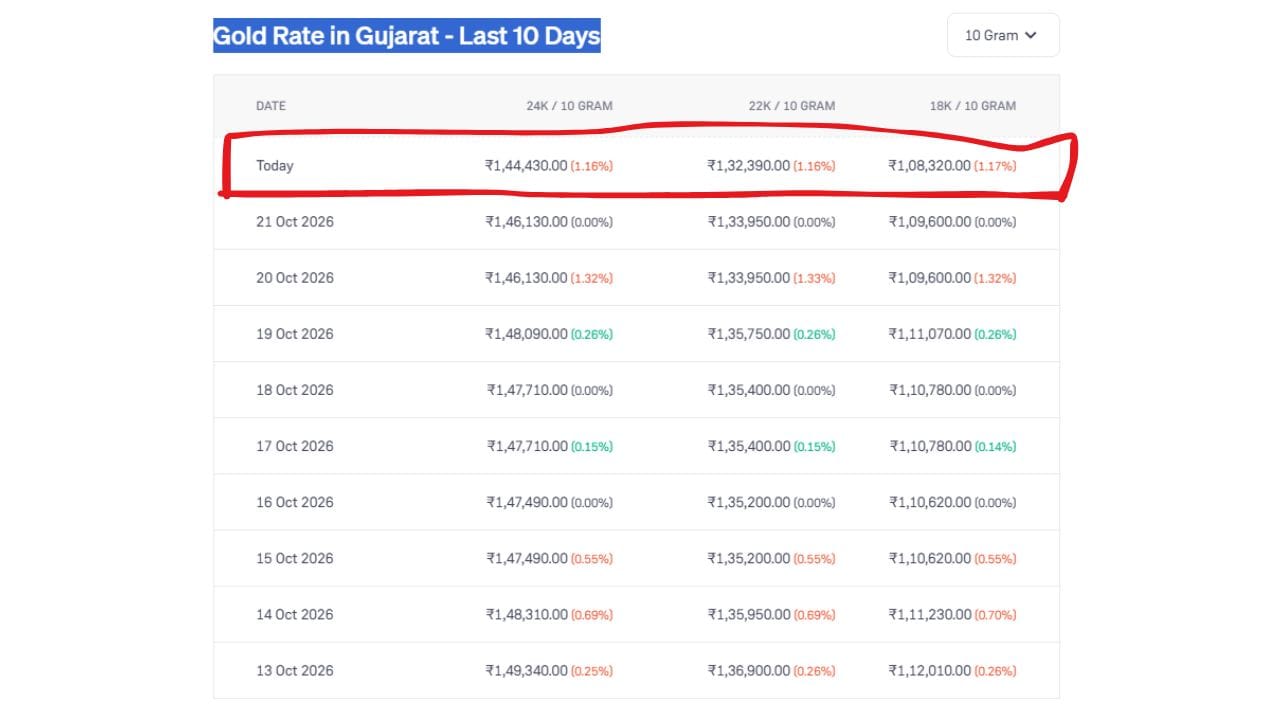This screenshot has height=720, width=1280.
Task: Click the 22K price for 16 Oct 2026
Action: pyautogui.click(x=749, y=502)
